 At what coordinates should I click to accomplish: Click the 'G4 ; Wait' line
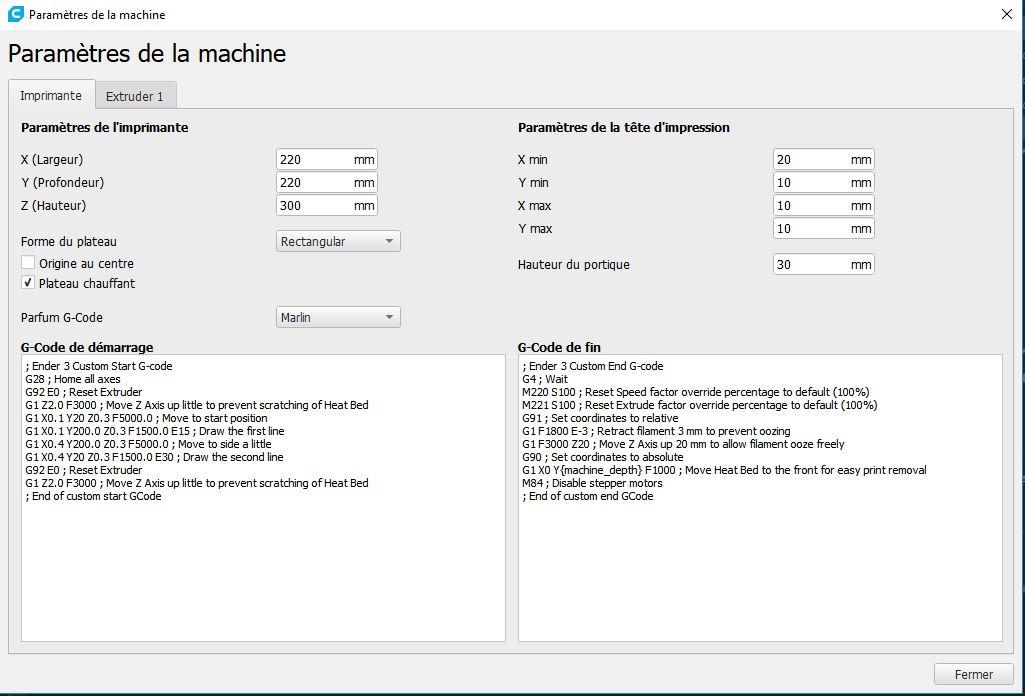[x=545, y=379]
